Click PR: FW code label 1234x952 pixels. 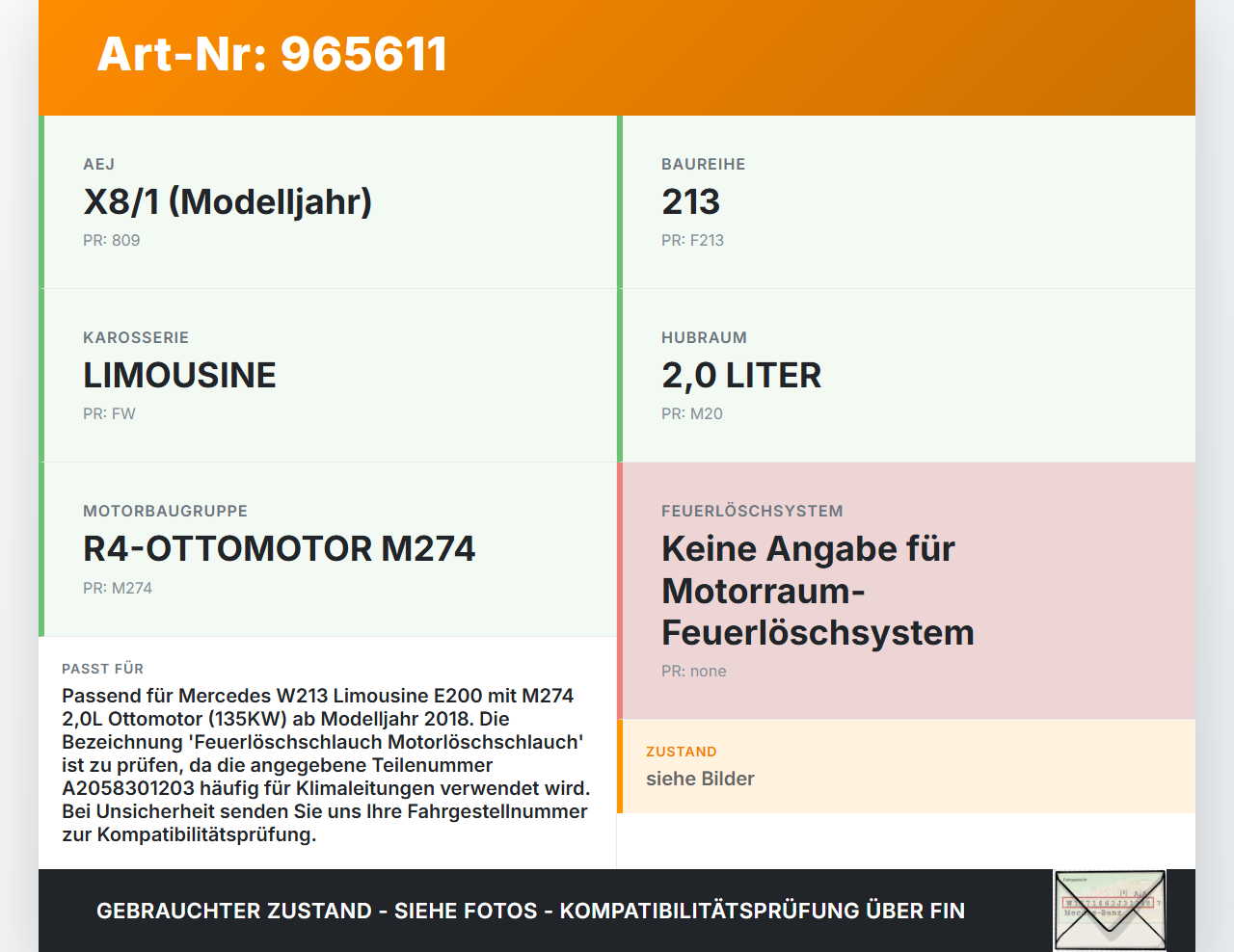pyautogui.click(x=109, y=413)
